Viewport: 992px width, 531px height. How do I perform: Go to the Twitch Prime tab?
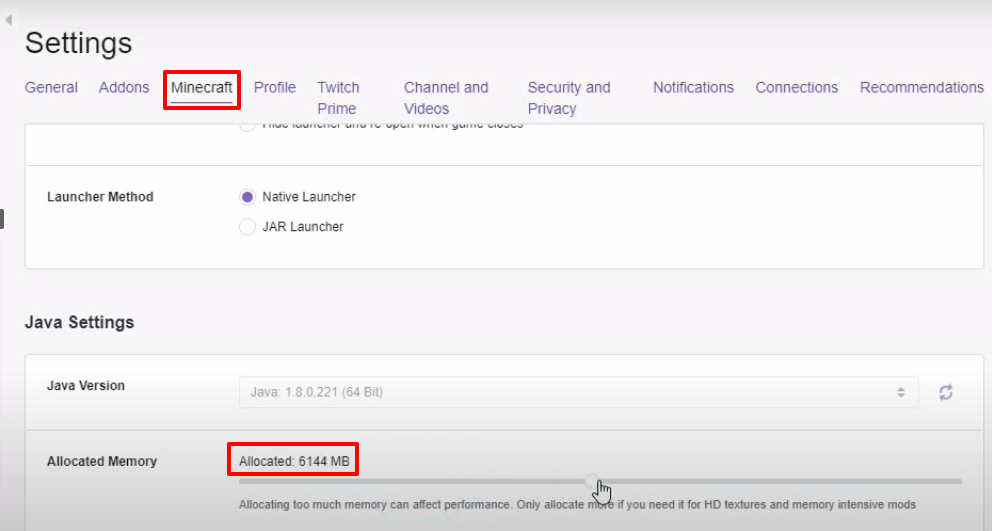coord(338,98)
